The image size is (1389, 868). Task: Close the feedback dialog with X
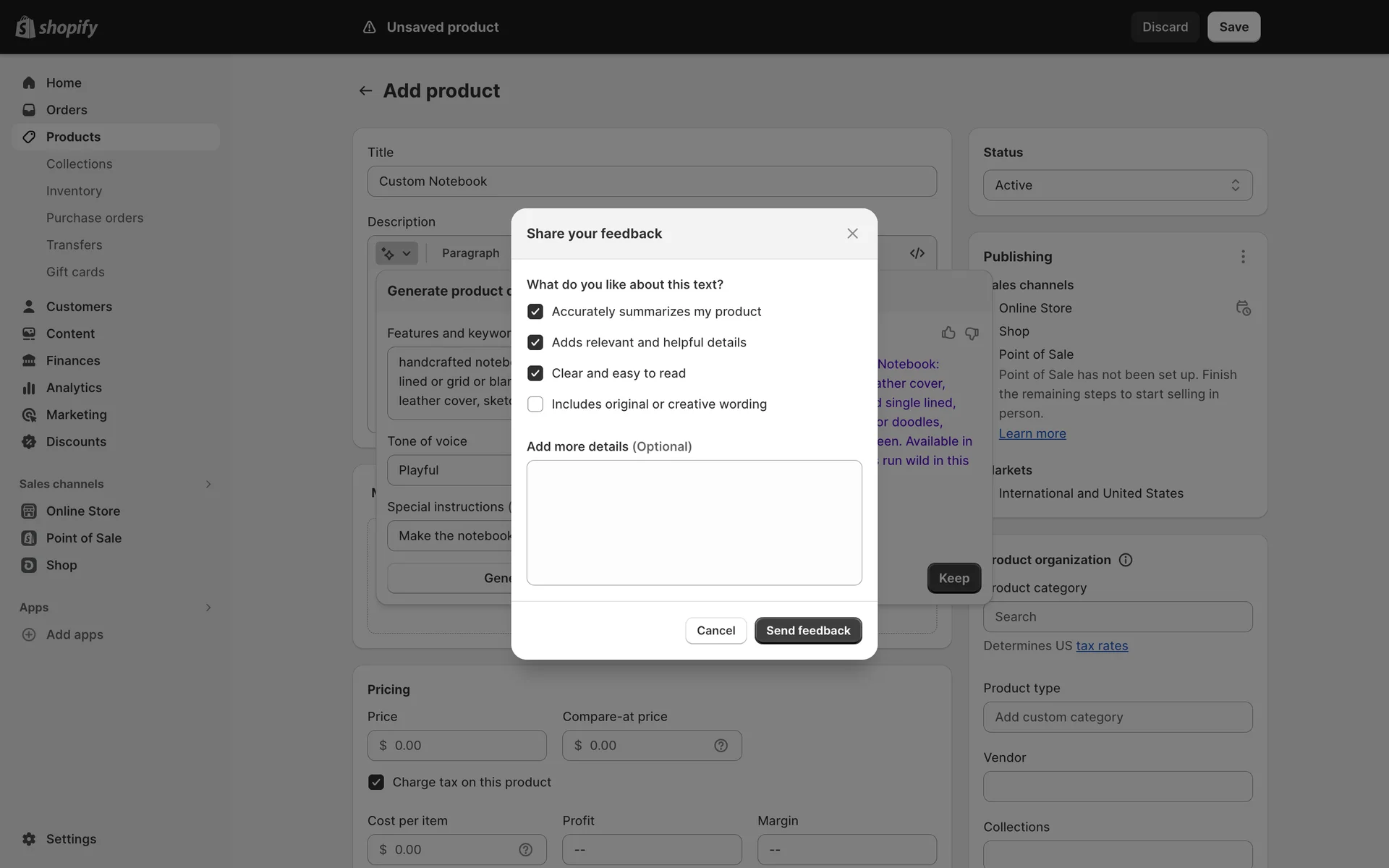pos(852,234)
